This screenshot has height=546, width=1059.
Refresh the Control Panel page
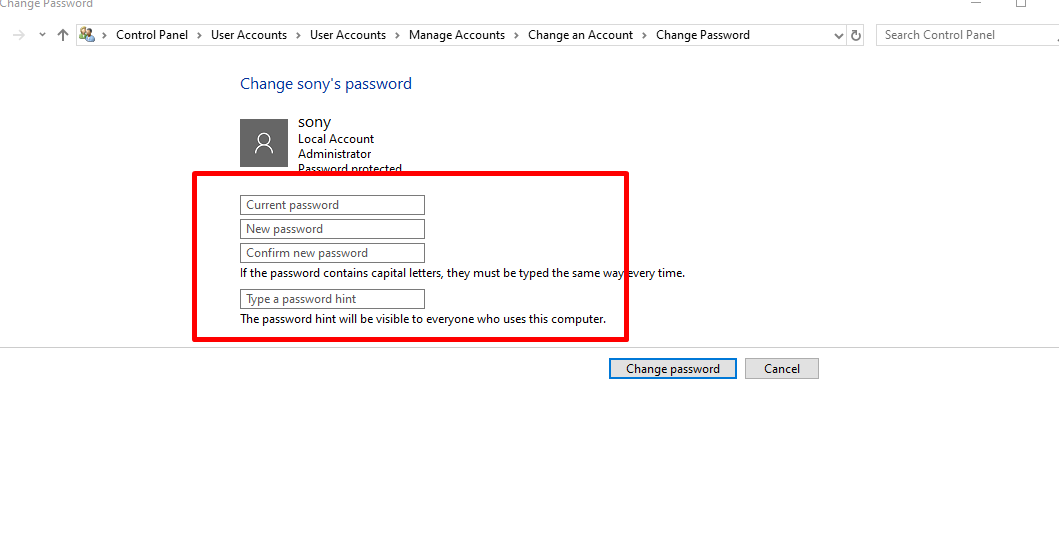click(856, 35)
